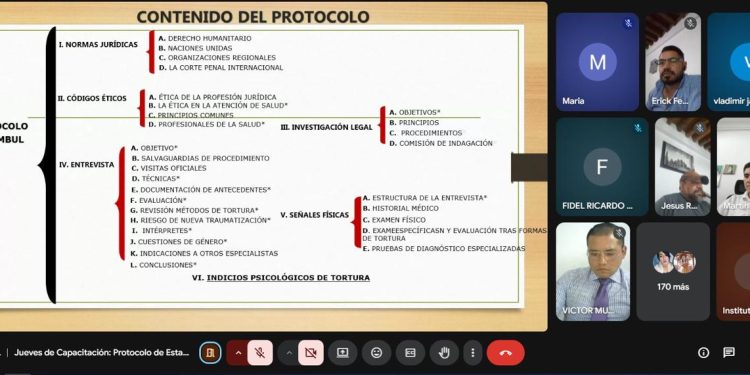
Task: Click 'B. HISTORIAL MÉDICO' line
Action: click(x=401, y=209)
